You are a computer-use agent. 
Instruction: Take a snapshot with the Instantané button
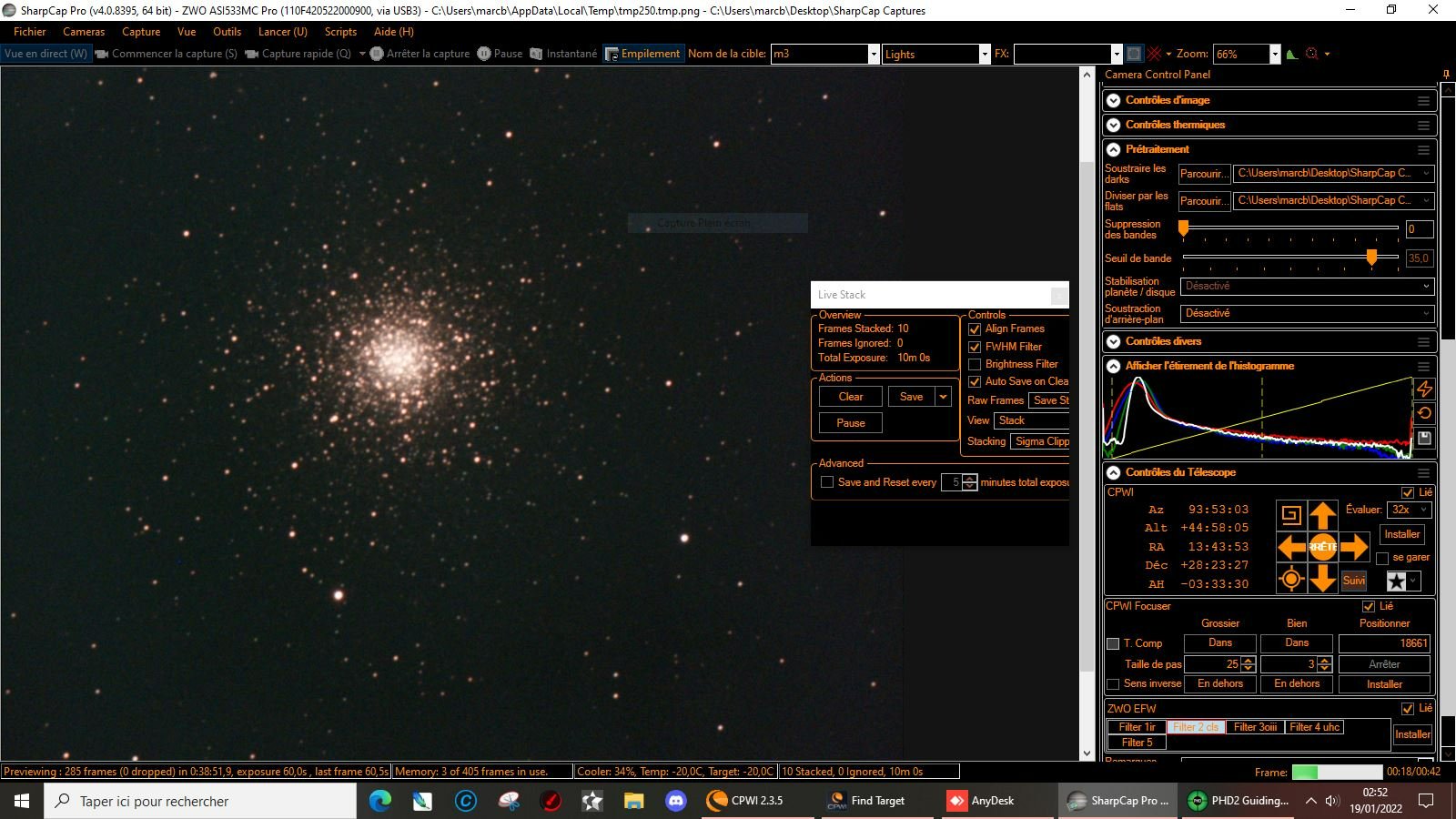tap(563, 54)
